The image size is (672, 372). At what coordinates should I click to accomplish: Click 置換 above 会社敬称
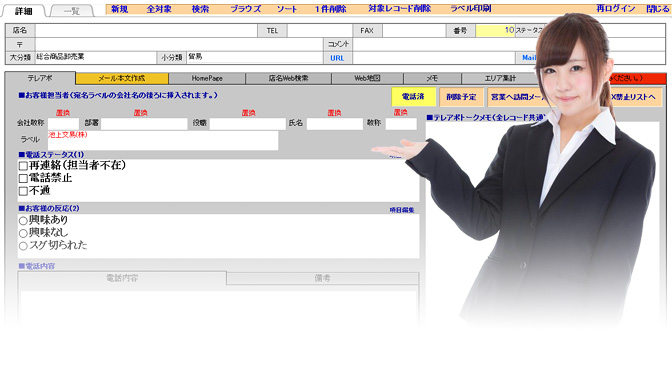pyautogui.click(x=63, y=113)
